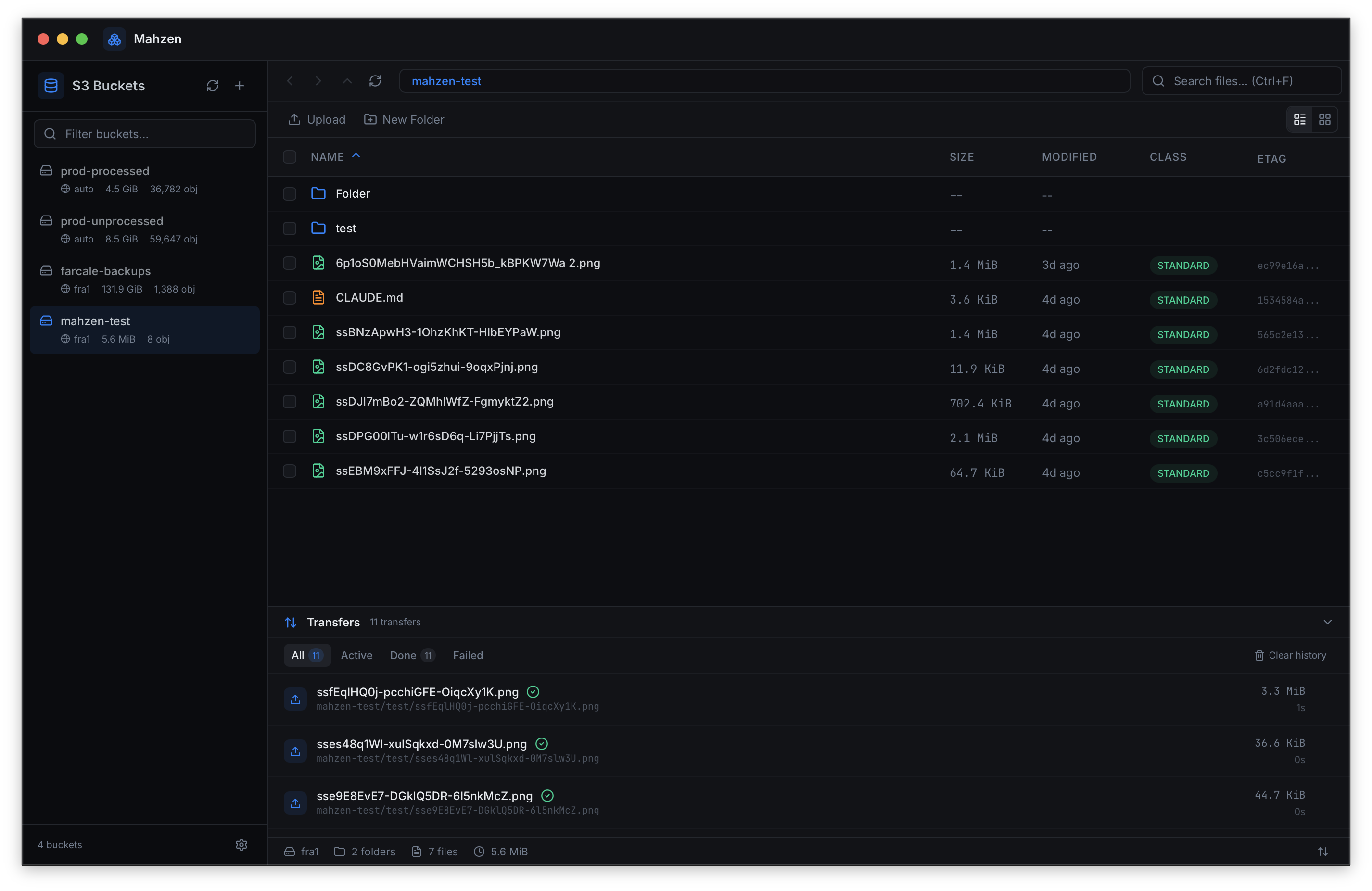Clear the transfer history
1372x891 pixels.
[x=1290, y=655]
